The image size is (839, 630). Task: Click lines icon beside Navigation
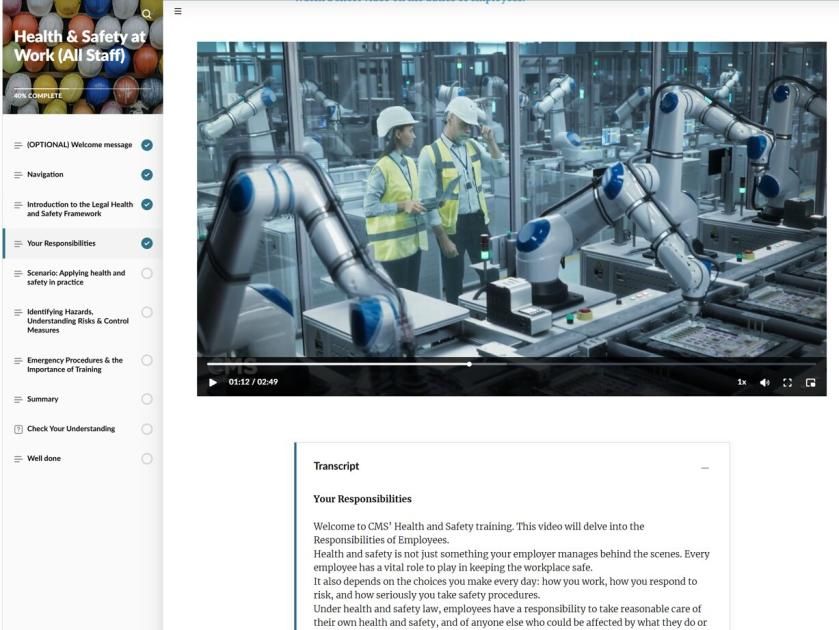[18, 175]
